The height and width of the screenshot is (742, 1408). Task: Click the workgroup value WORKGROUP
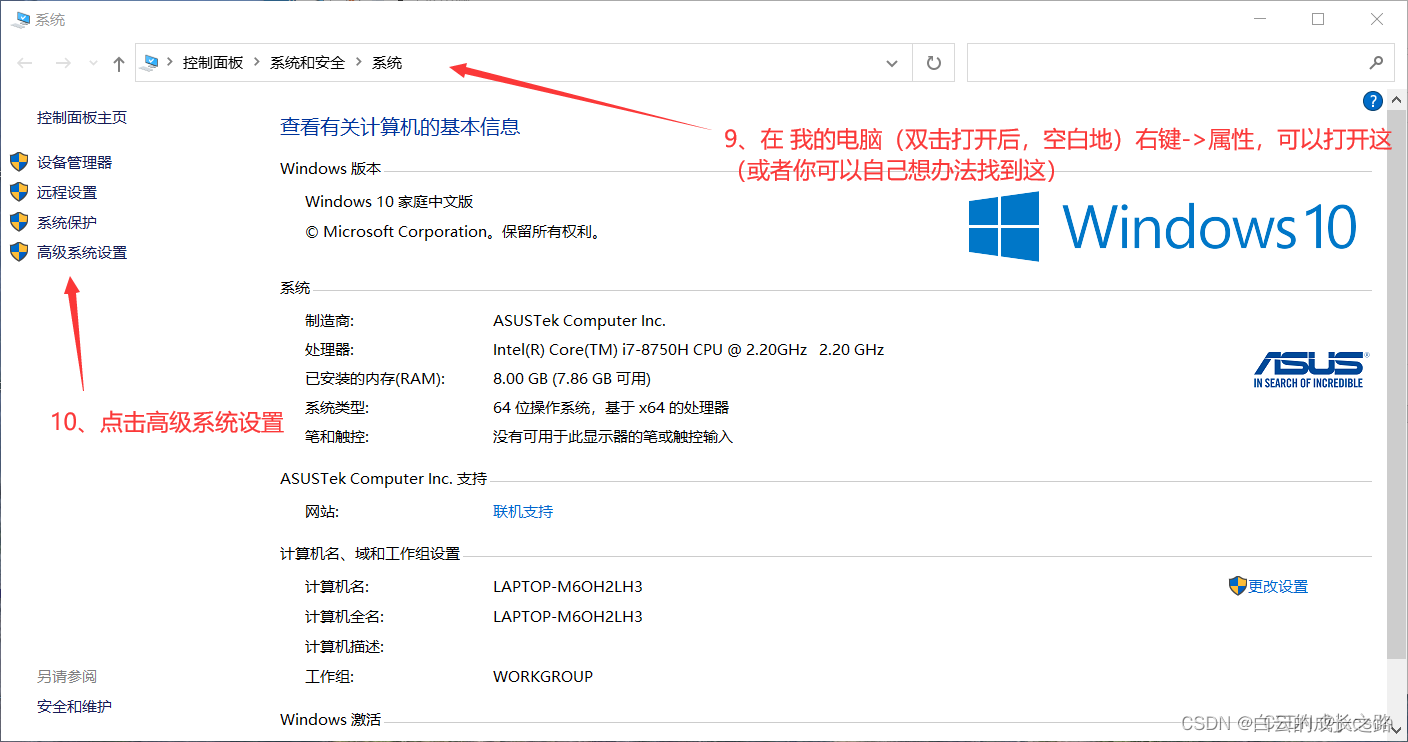point(543,676)
